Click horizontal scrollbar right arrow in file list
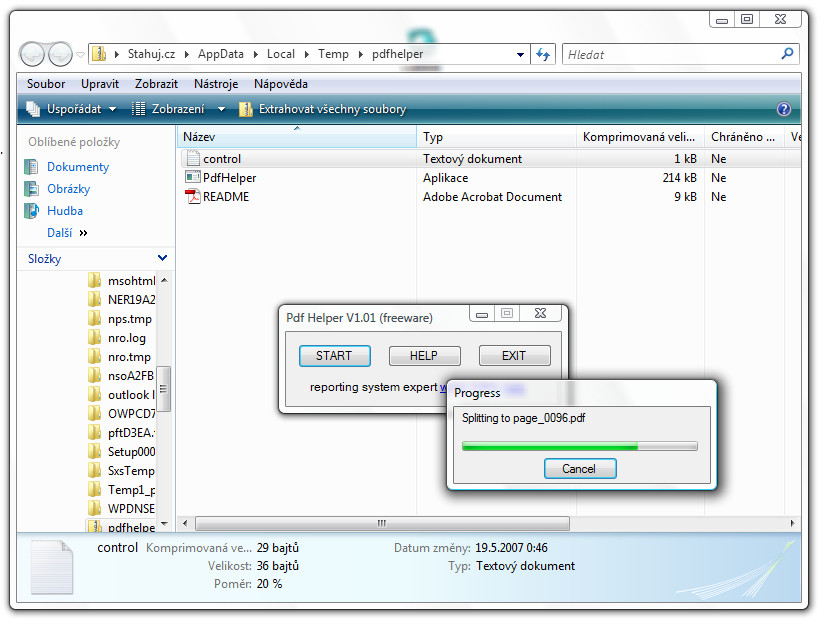826x623 pixels. tap(792, 523)
